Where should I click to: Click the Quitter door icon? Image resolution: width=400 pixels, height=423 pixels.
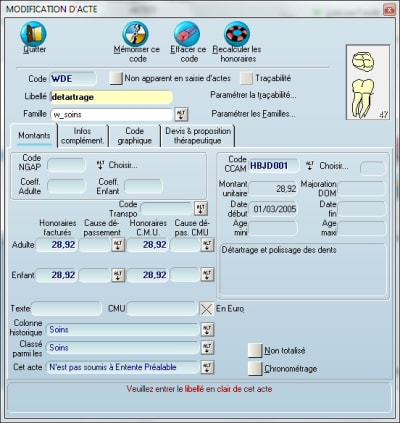click(33, 33)
